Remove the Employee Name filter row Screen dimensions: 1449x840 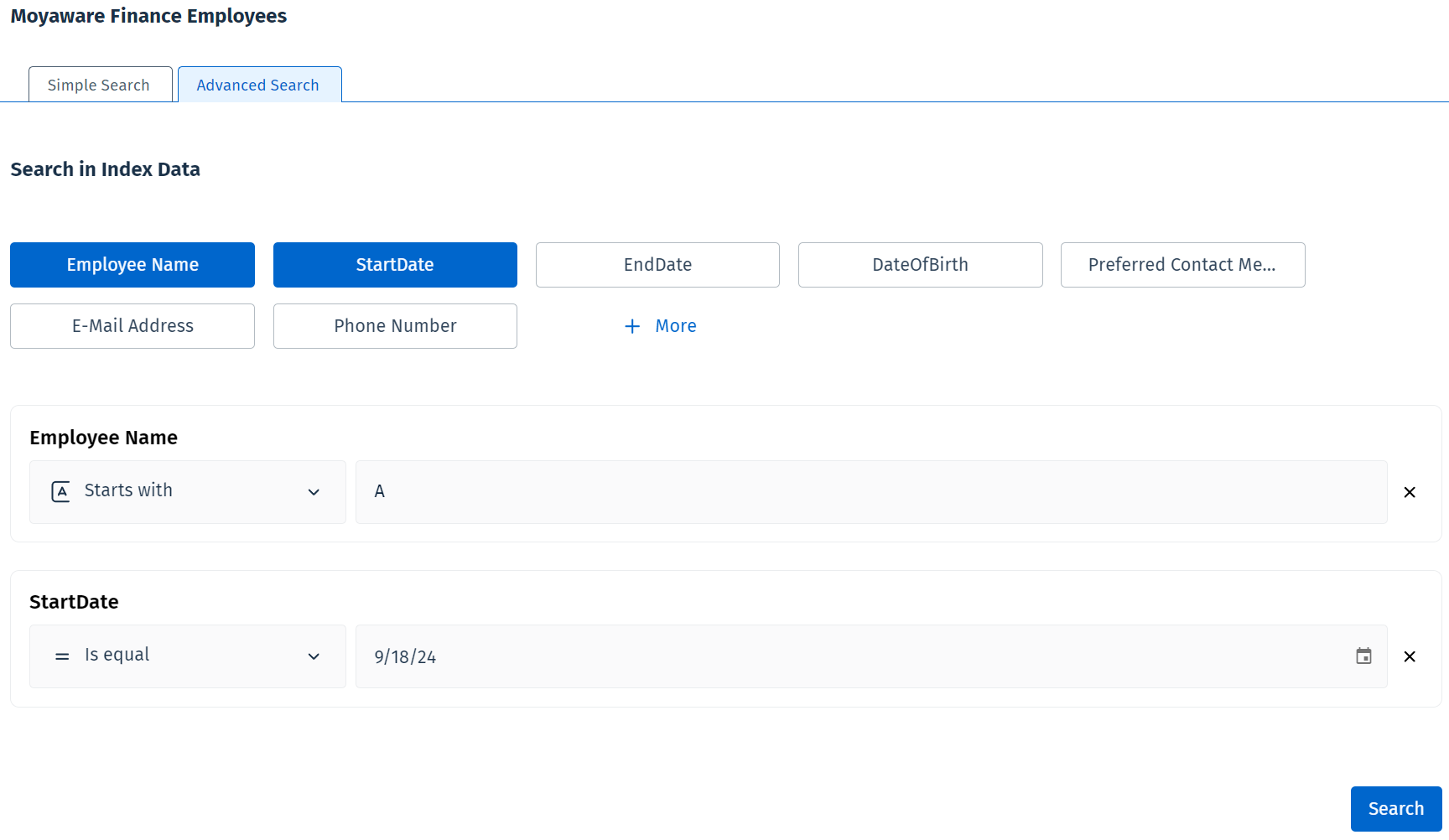[1410, 492]
